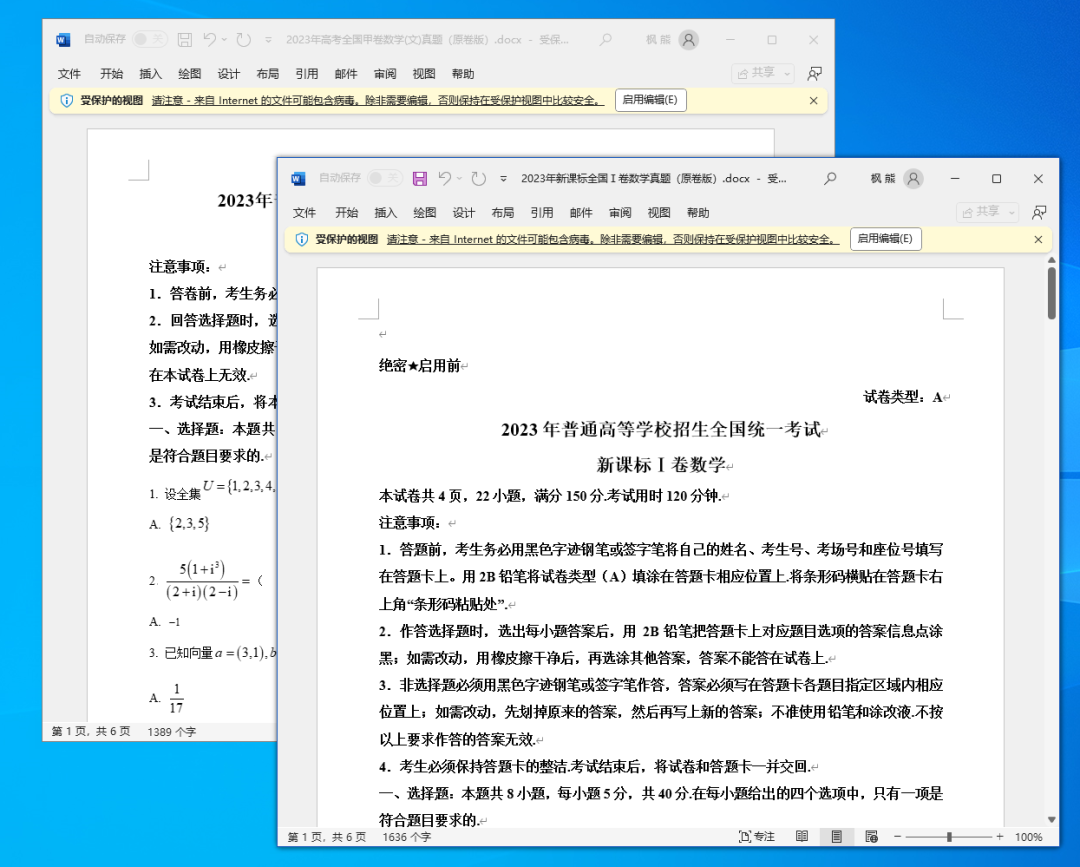
Task: Click the user avatar in the front window
Action: [x=913, y=179]
